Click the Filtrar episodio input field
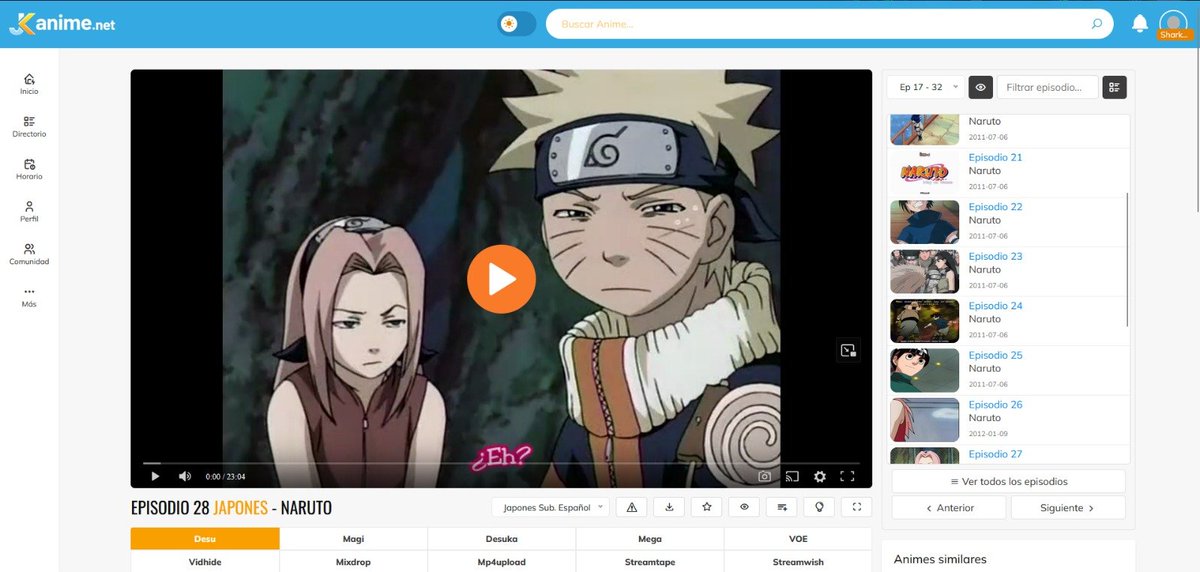 click(x=1047, y=87)
